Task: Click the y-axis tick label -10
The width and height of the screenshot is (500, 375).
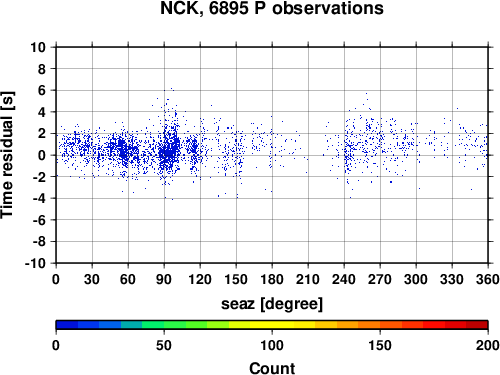Action: pos(35,263)
